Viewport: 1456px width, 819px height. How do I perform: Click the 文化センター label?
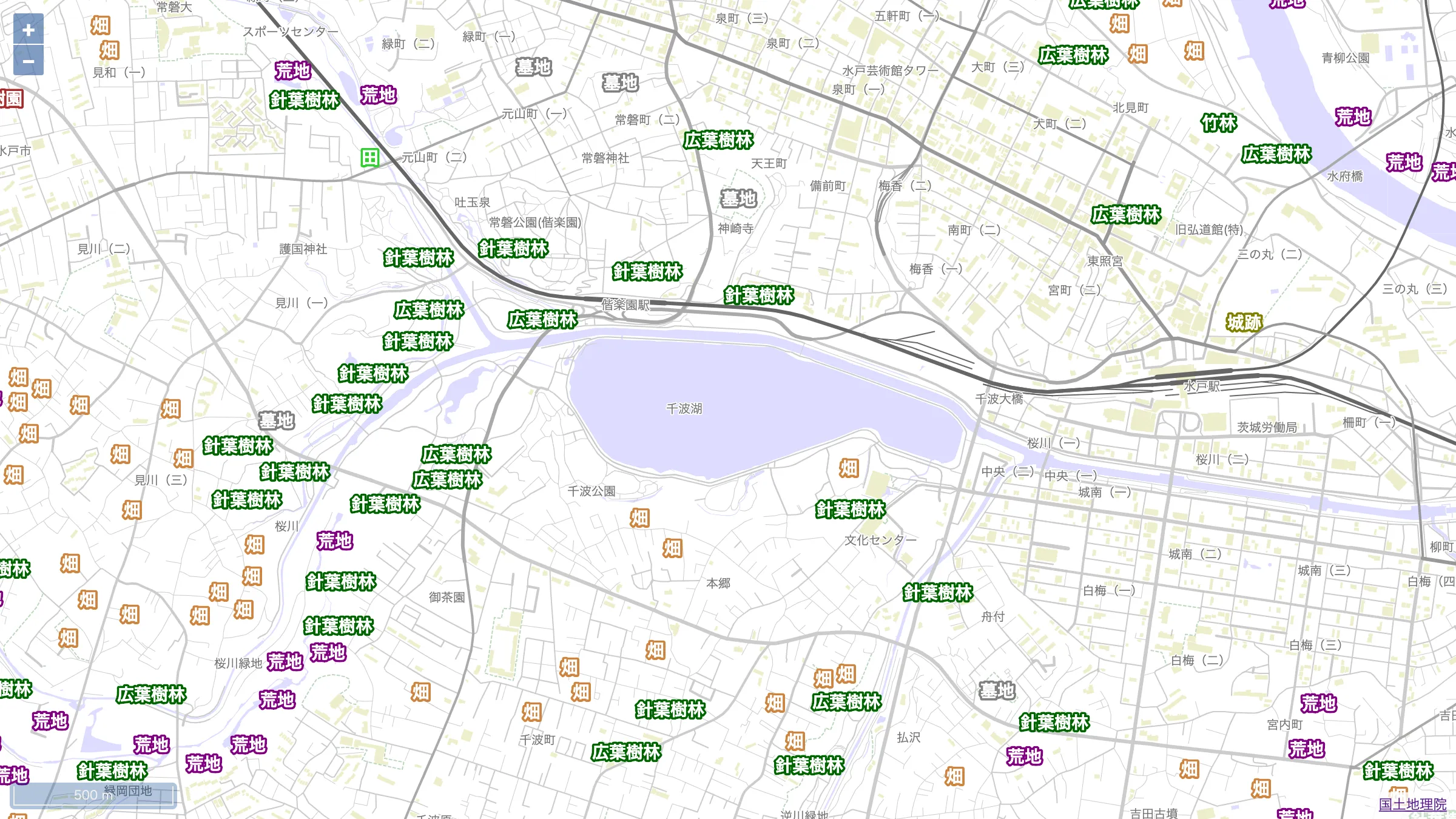tap(880, 540)
